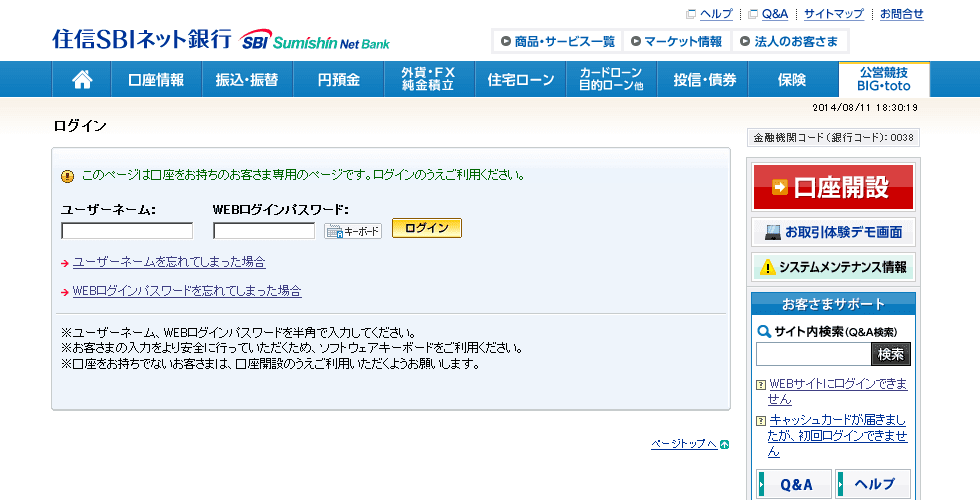Viewport: 980px width, 500px height.
Task: Open WEBサイトにログインできません link
Action: click(838, 391)
